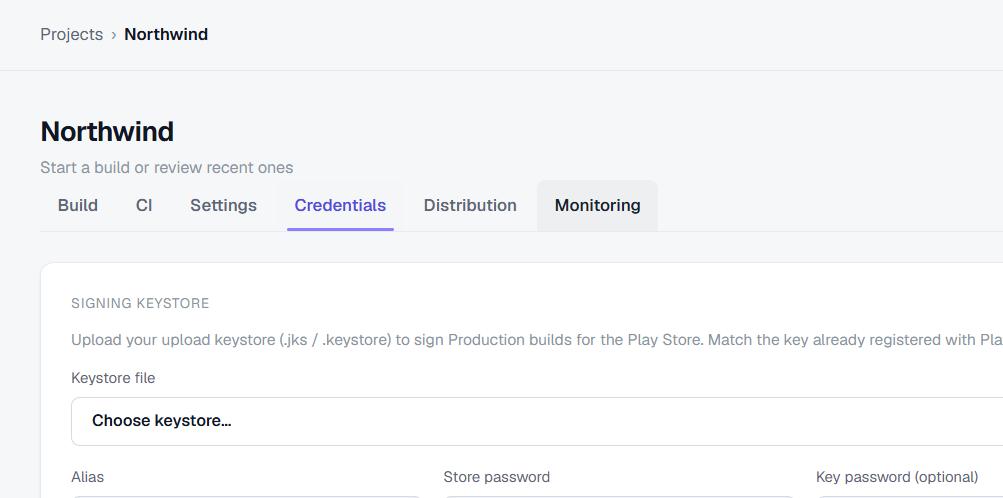1003x498 pixels.
Task: Switch to the CI tab
Action: point(144,205)
